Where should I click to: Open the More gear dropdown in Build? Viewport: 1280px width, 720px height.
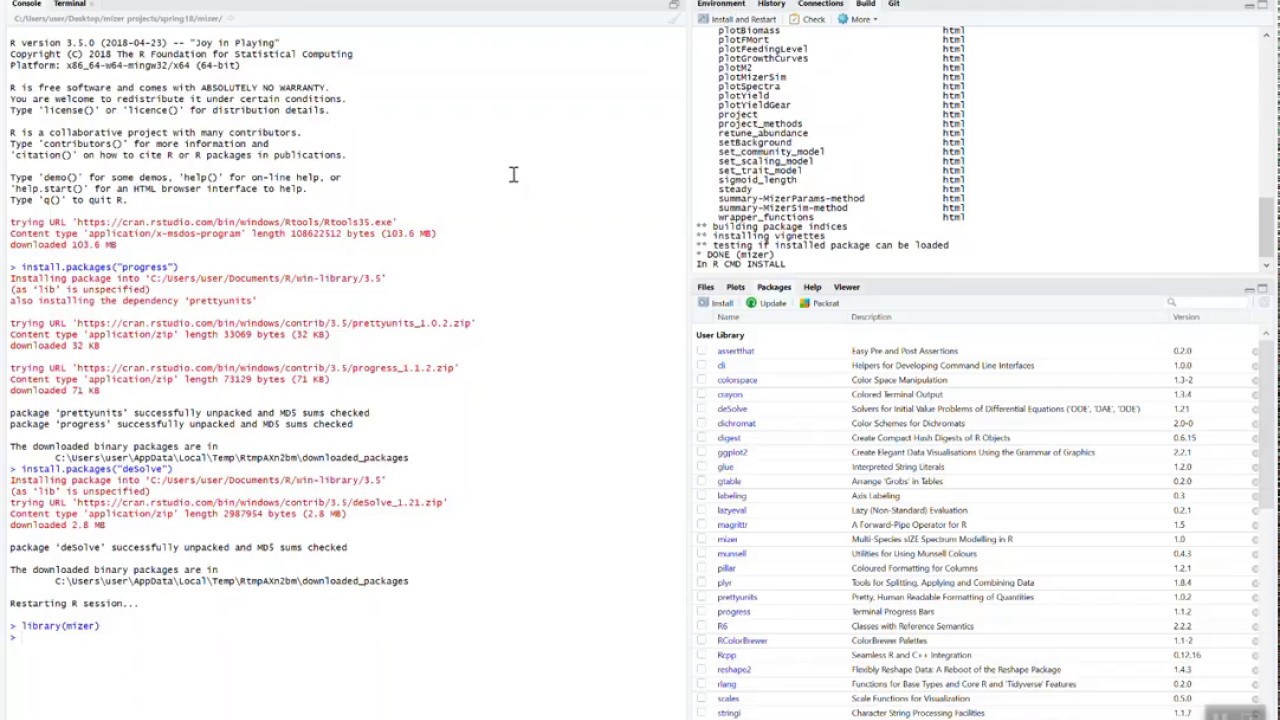860,19
